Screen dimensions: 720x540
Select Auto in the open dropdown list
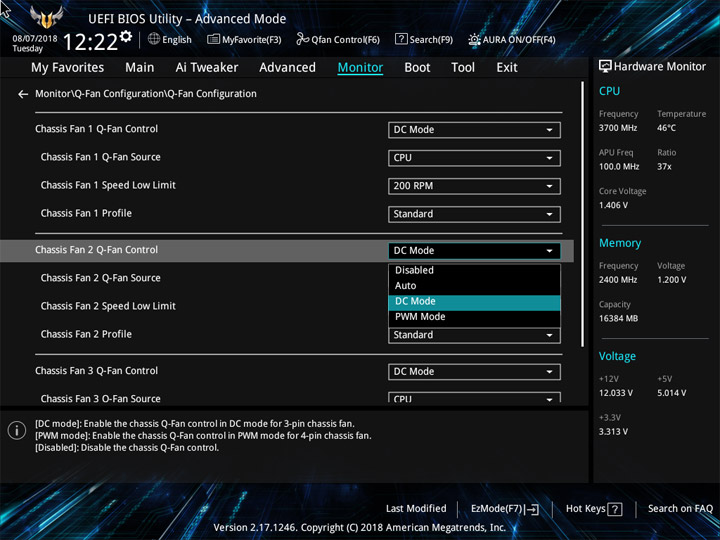tap(474, 286)
